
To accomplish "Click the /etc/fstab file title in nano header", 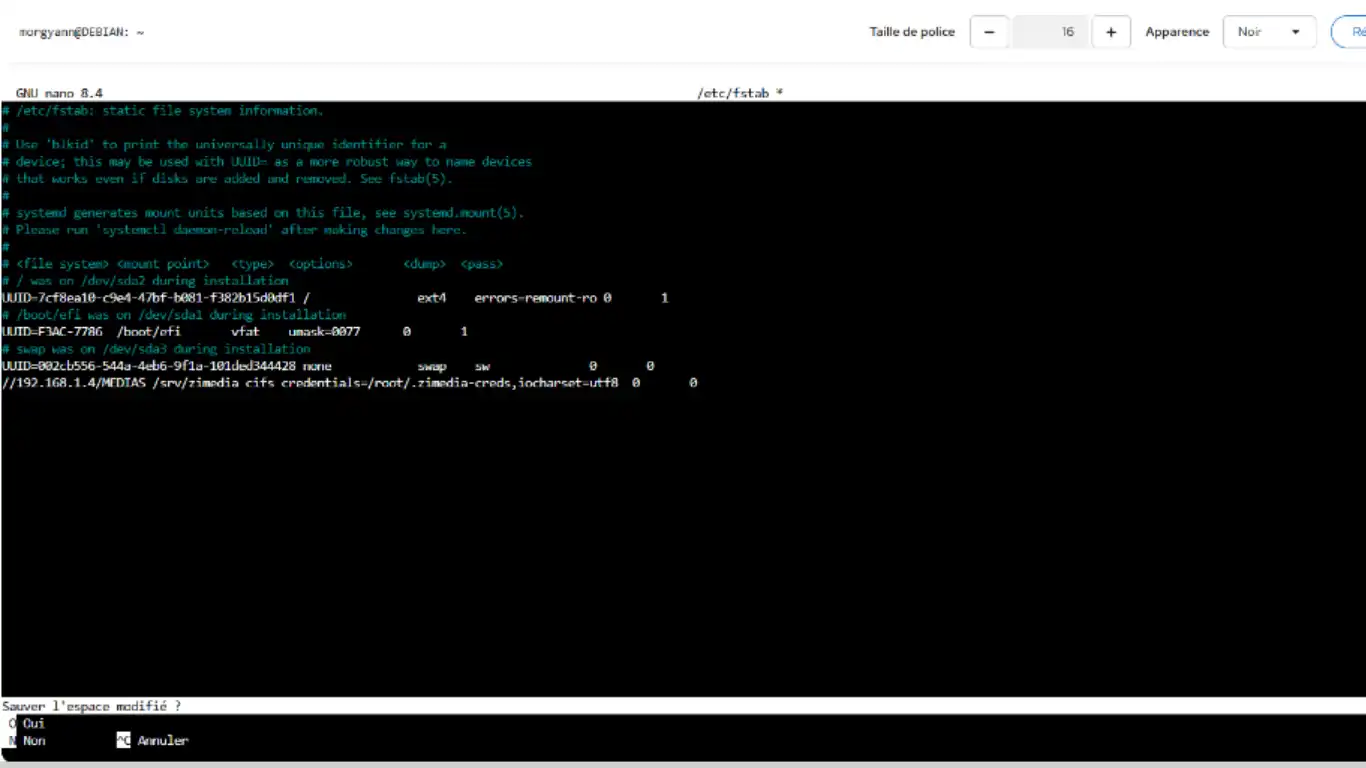I will click(740, 93).
